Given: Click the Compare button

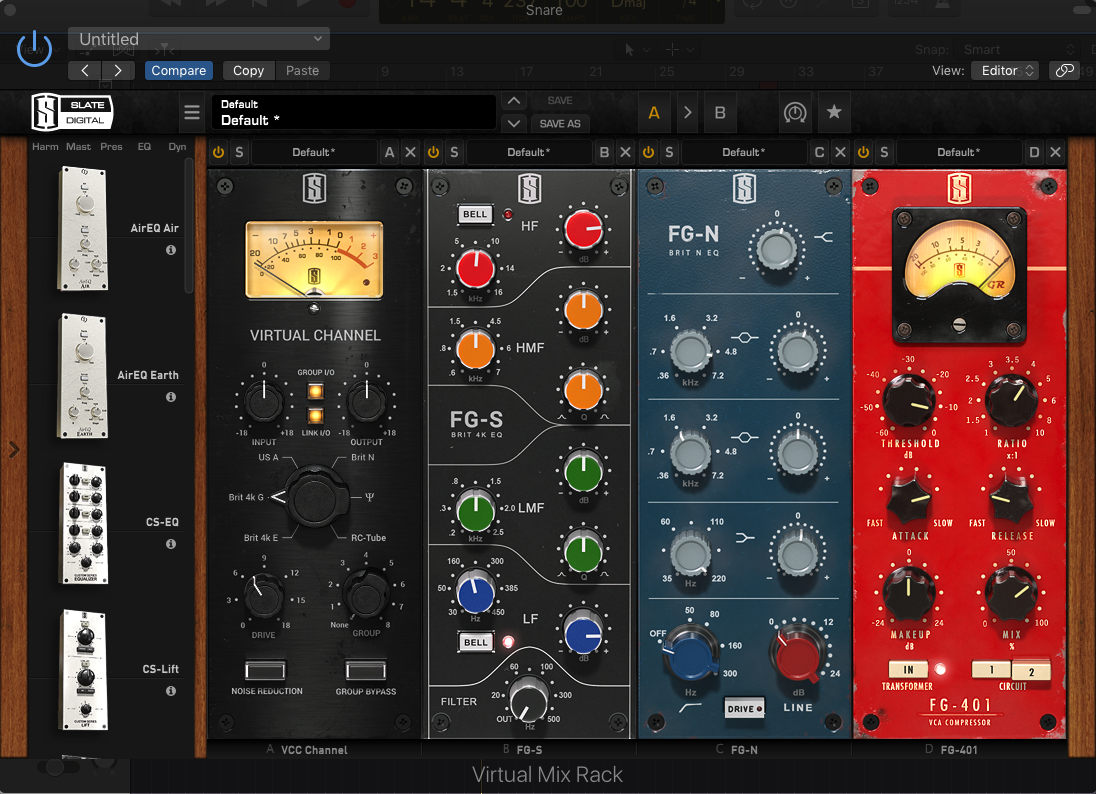Looking at the screenshot, I should tap(178, 71).
